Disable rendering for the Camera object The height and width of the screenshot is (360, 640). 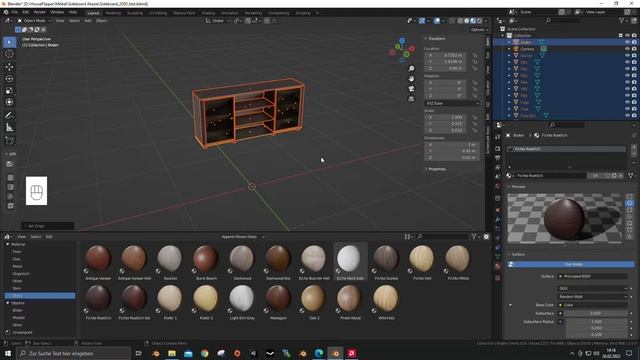(x=634, y=49)
